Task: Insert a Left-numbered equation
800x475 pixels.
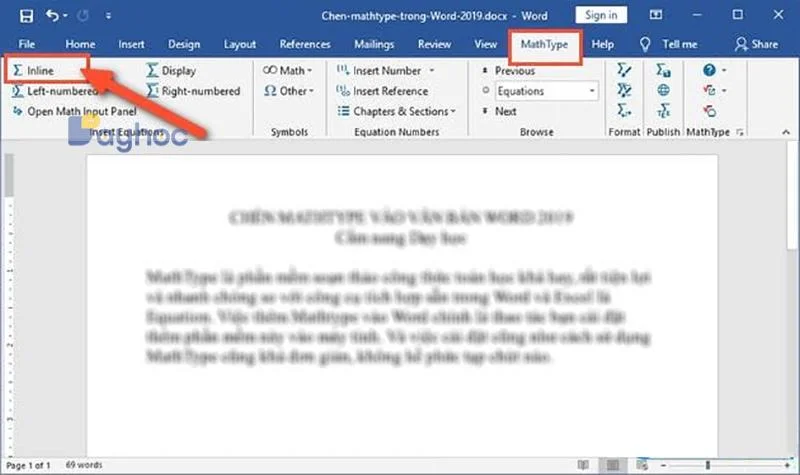Action: coord(55,91)
